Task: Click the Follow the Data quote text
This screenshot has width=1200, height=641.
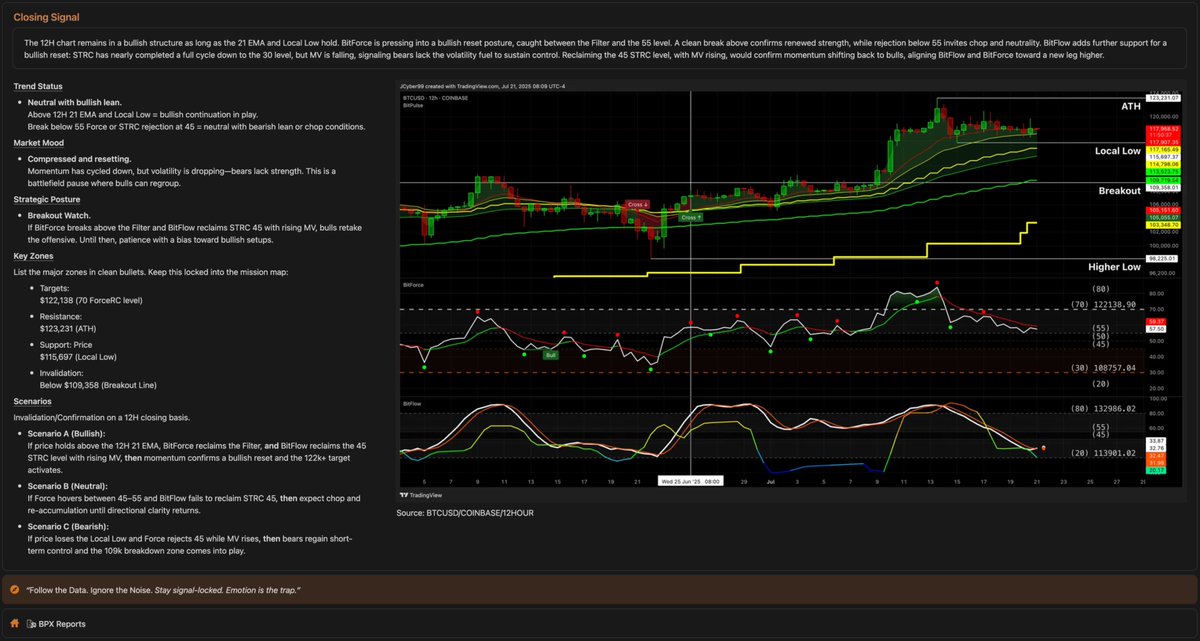Action: (x=165, y=590)
